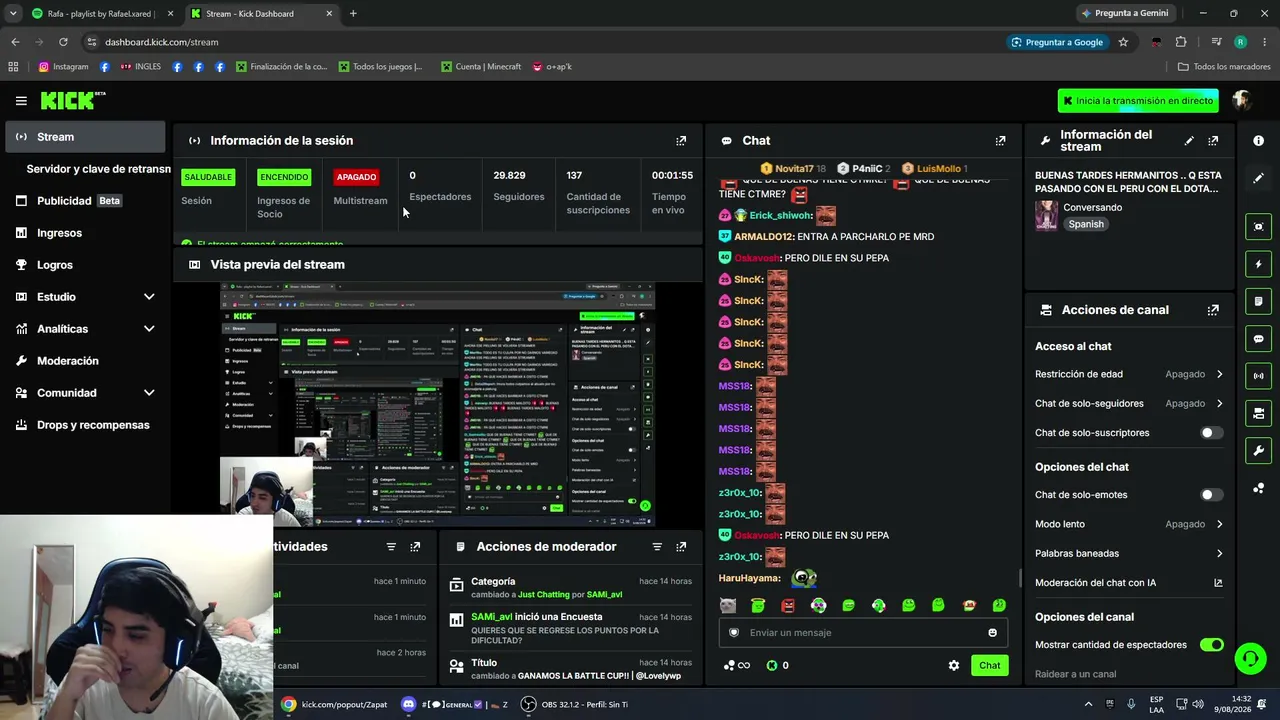Open the Kick hamburger menu
Screen dimensions: 1280x720
click(21, 101)
